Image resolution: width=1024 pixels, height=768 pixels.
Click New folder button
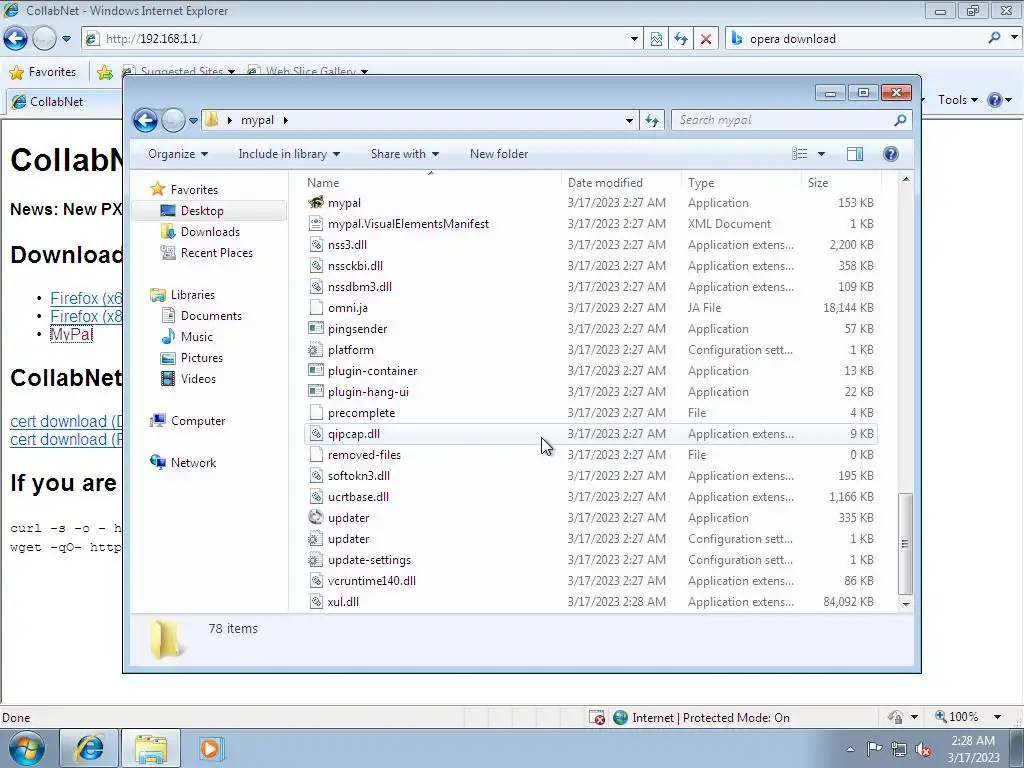[x=499, y=154]
